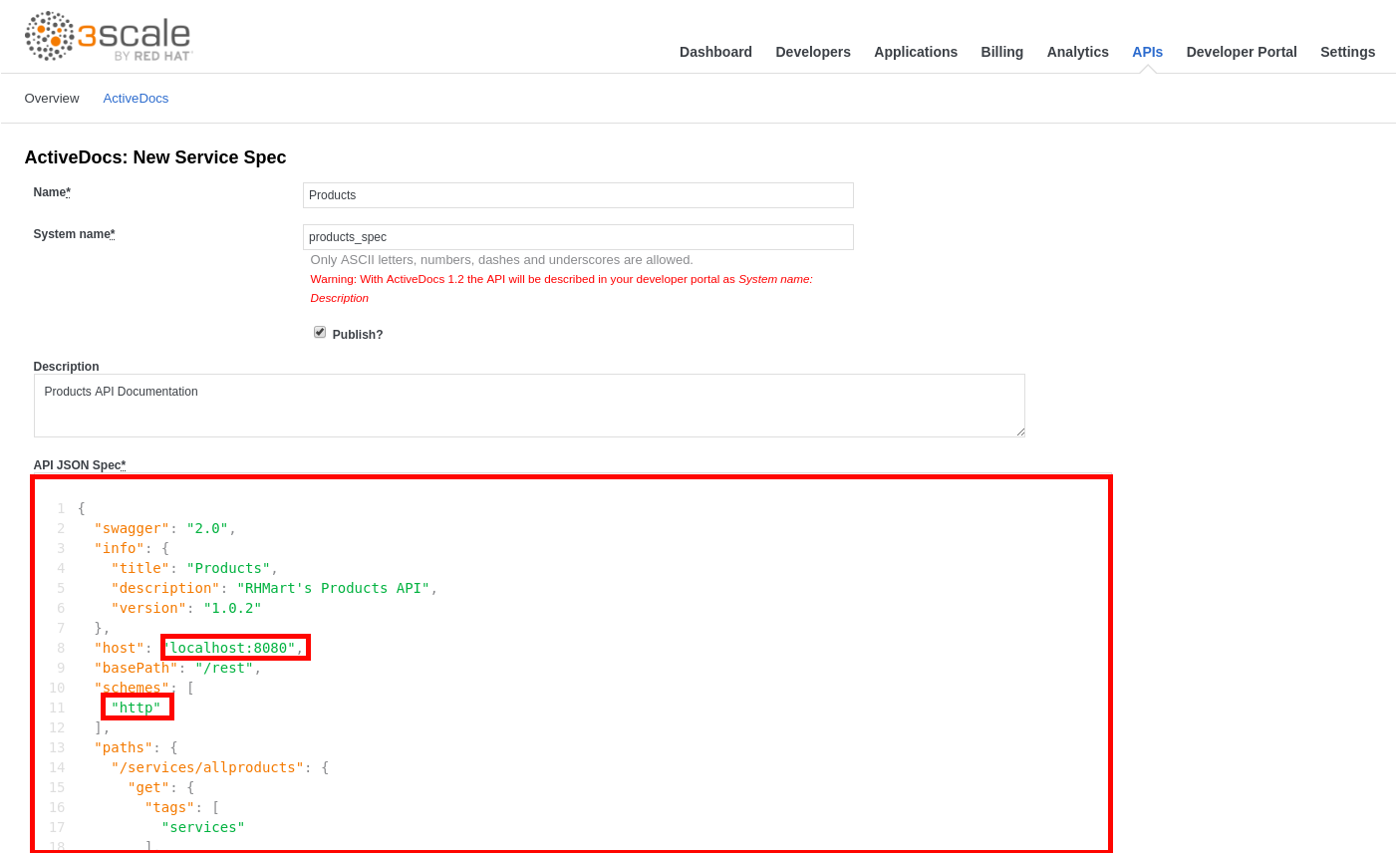Open Applications in the top navigation
The width and height of the screenshot is (1400, 853).
[916, 52]
